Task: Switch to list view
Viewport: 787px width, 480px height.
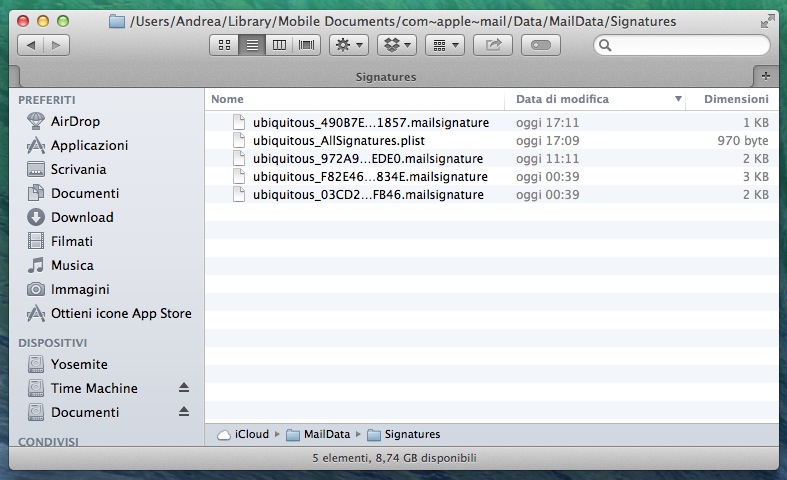Action: [x=252, y=45]
